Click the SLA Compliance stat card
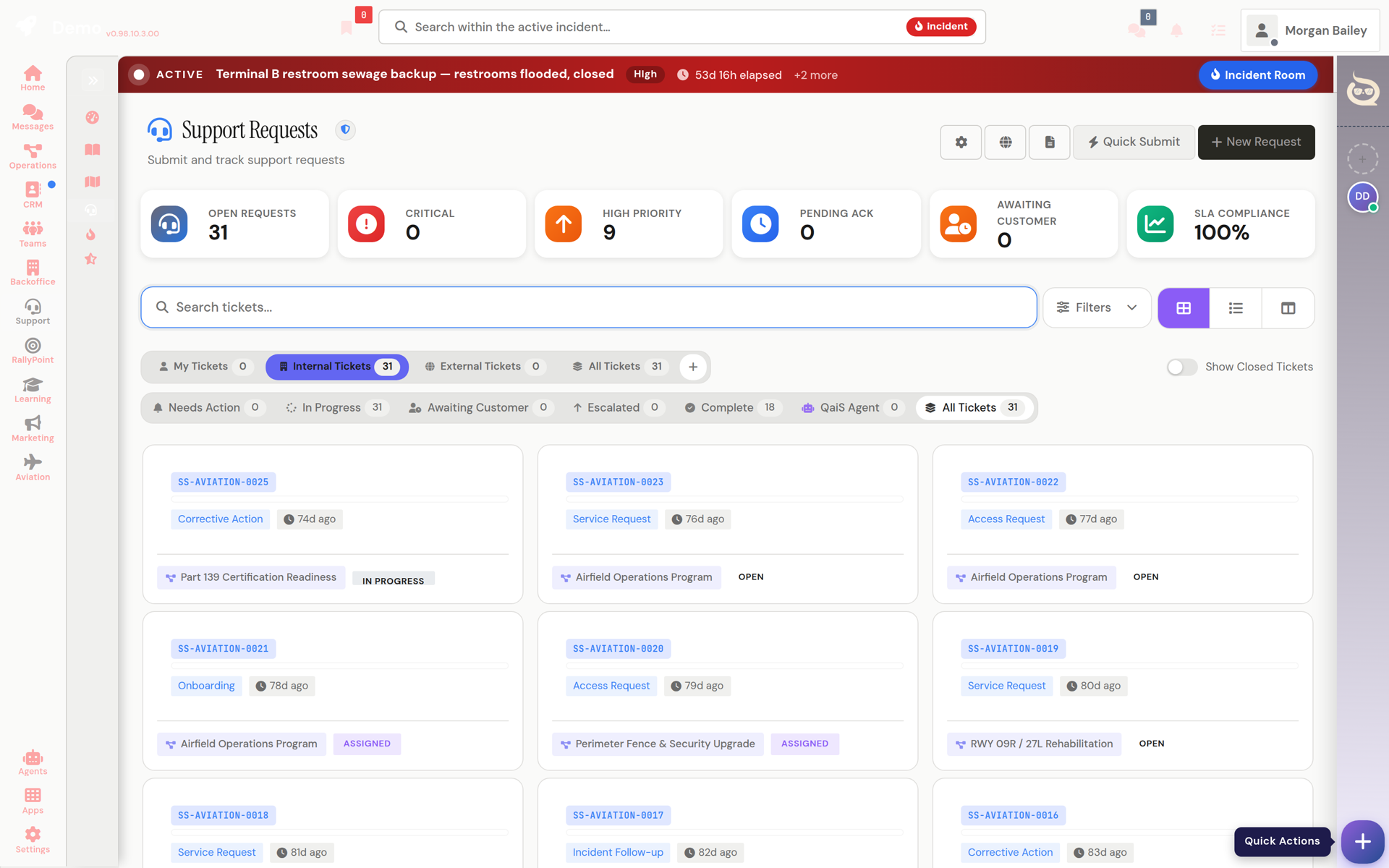1389x868 pixels. tap(1220, 224)
